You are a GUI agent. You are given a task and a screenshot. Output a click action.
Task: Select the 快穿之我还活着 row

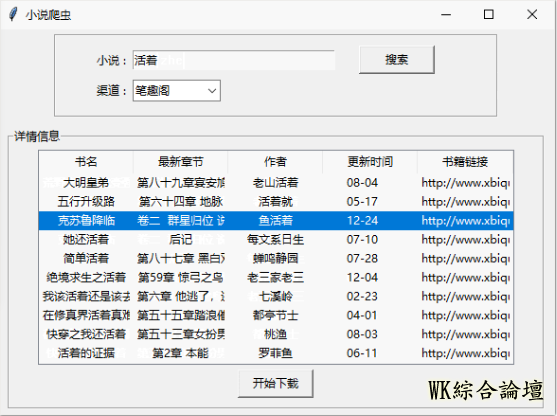point(276,334)
